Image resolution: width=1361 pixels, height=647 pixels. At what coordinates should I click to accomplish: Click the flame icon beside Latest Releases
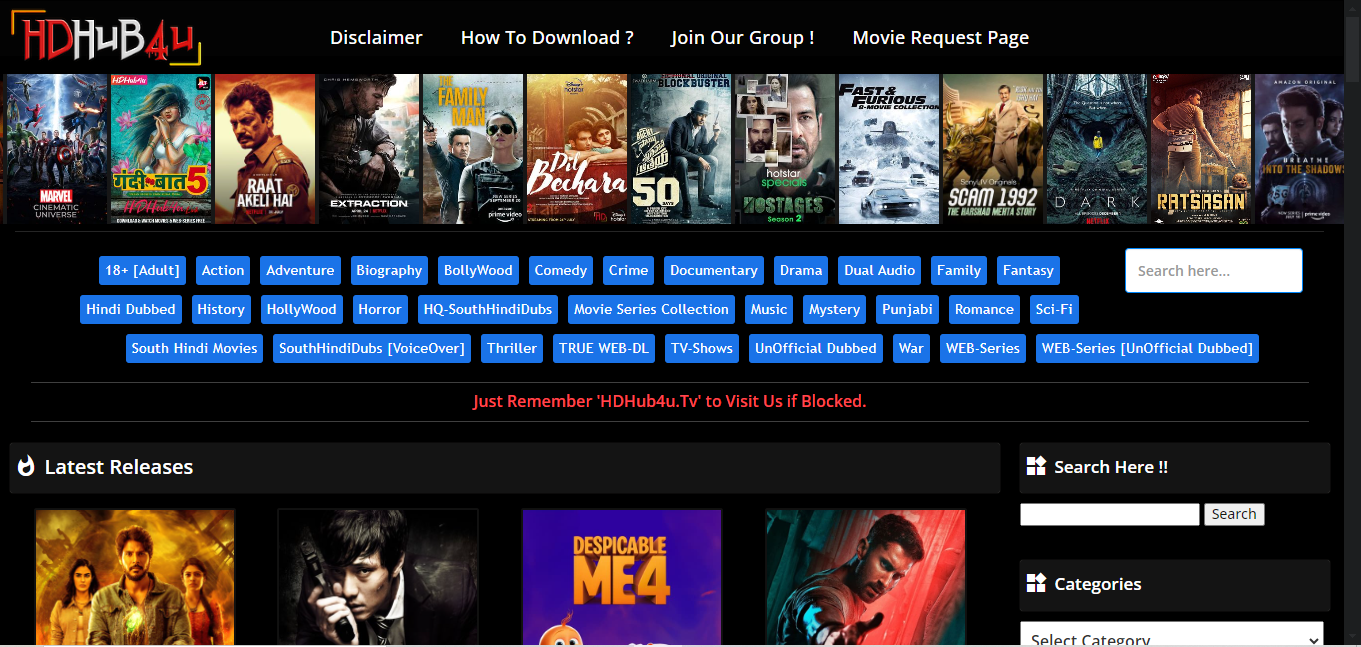point(27,467)
